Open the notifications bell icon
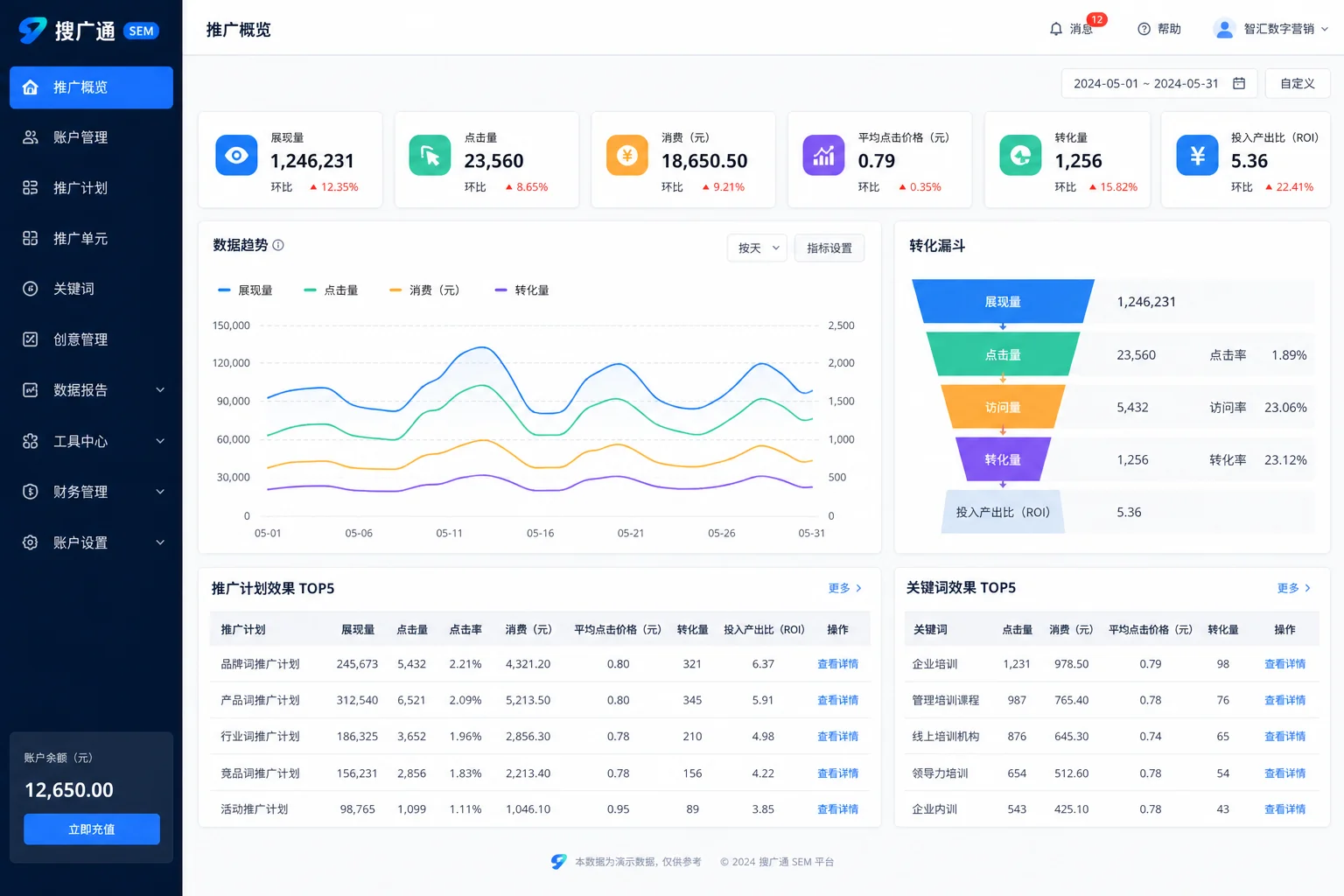 coord(1056,29)
